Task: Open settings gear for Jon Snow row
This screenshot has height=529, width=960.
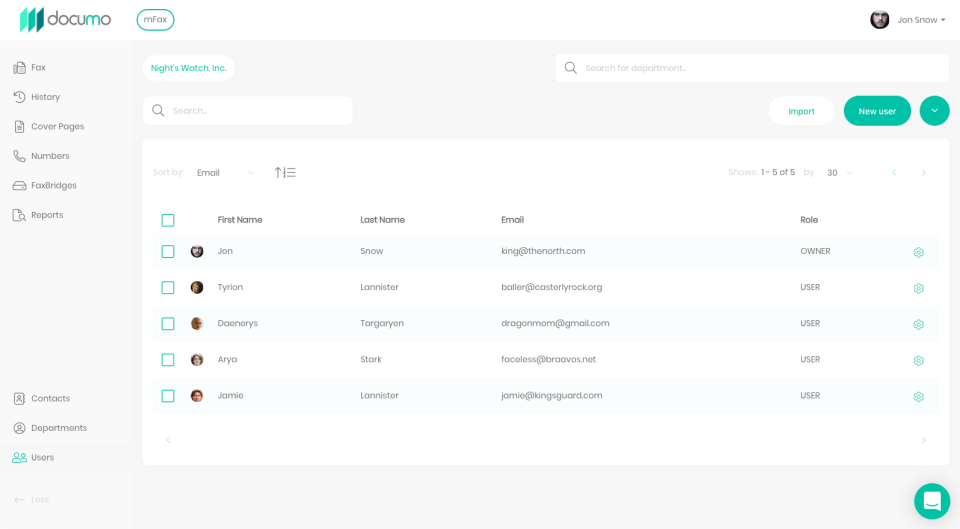Action: [918, 252]
